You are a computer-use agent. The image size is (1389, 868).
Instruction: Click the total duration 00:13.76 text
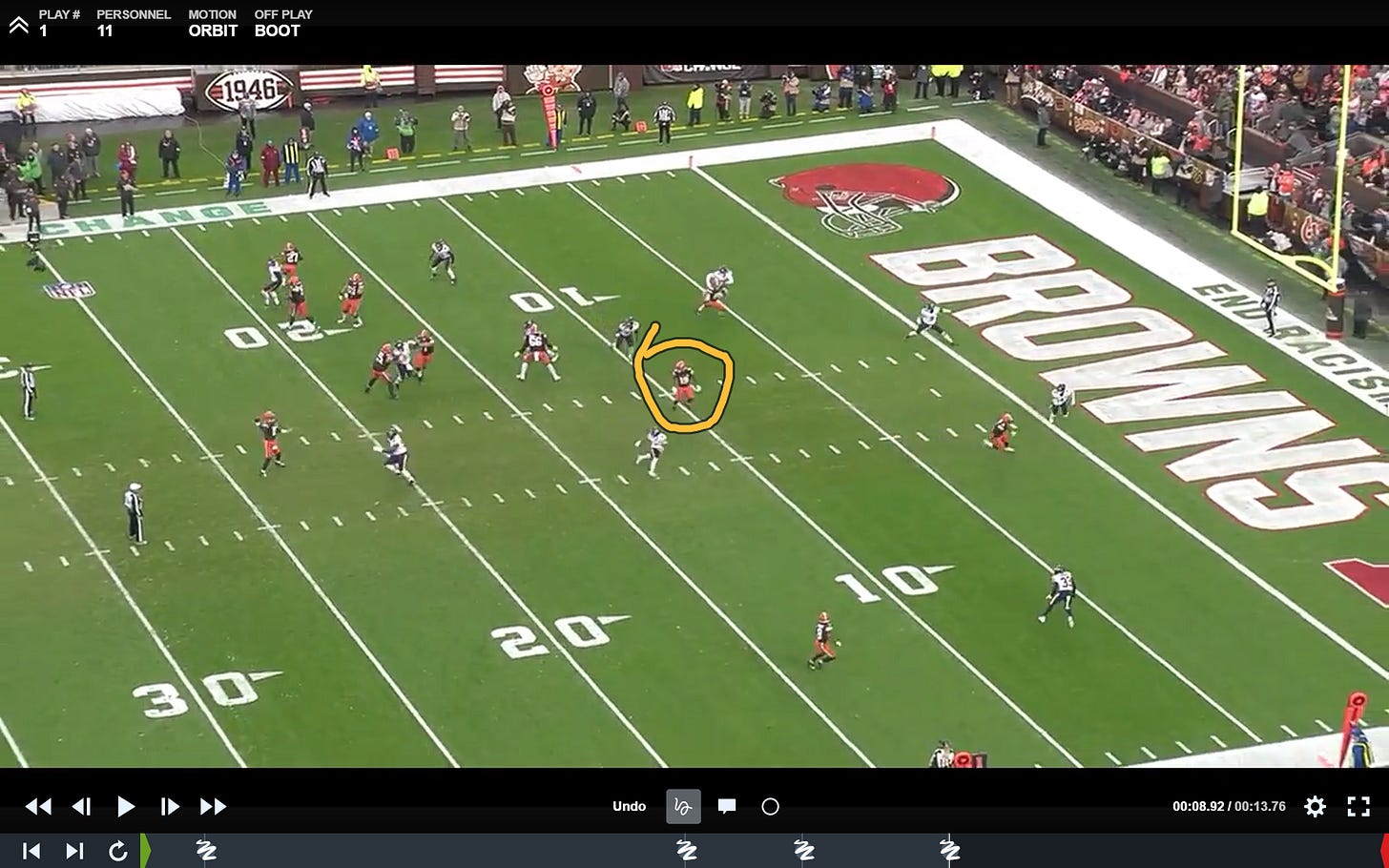pos(1260,806)
